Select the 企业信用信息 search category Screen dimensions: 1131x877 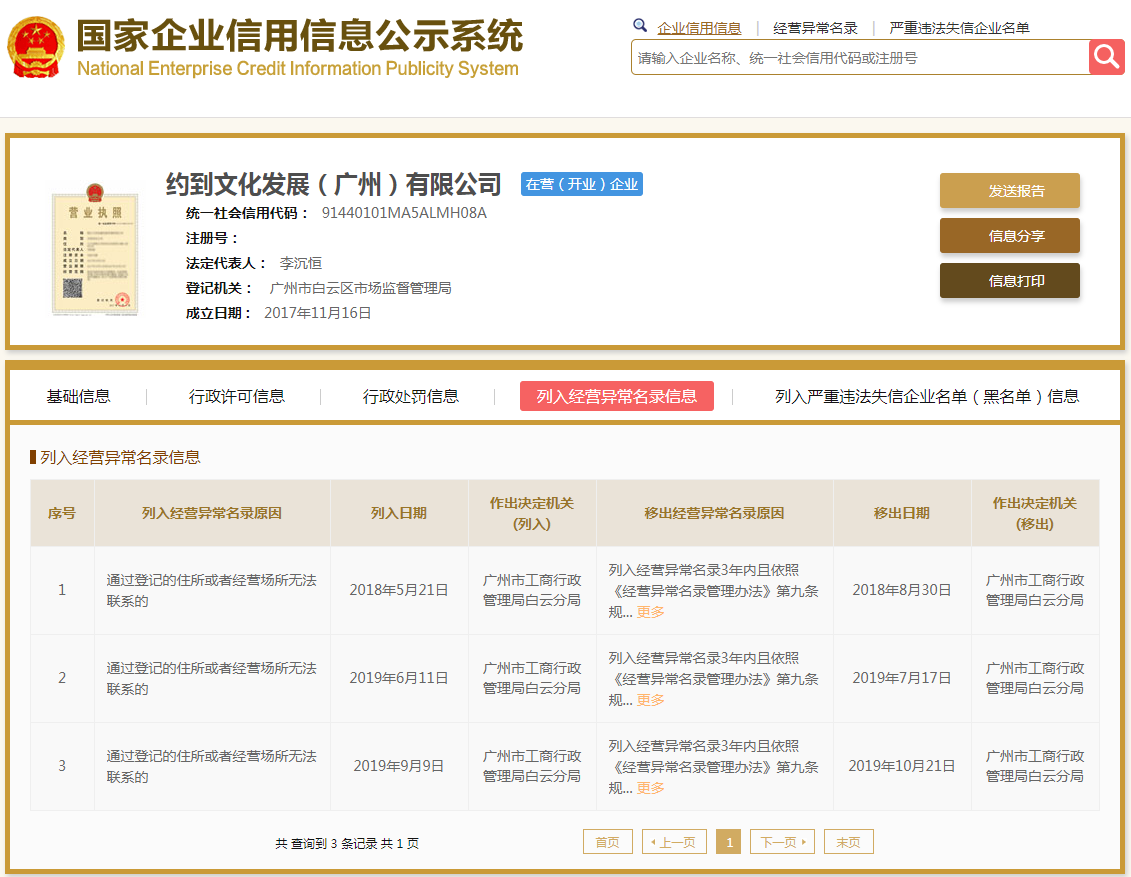pyautogui.click(x=699, y=28)
